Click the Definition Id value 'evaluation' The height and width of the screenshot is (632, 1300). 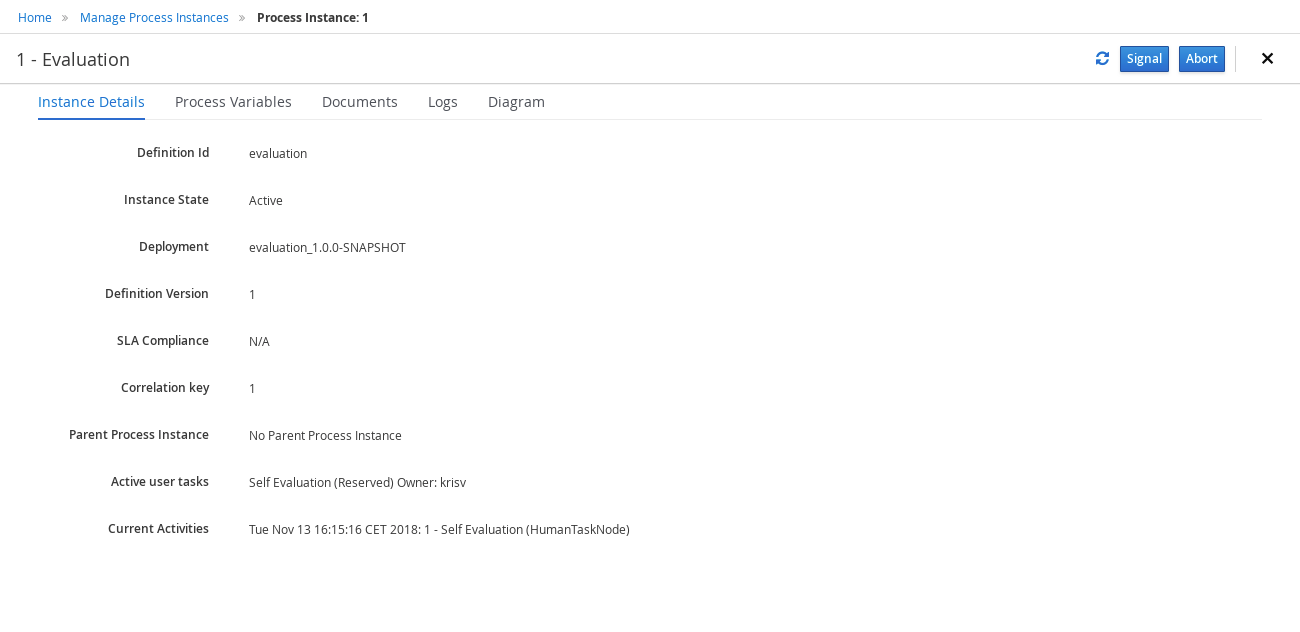click(278, 154)
